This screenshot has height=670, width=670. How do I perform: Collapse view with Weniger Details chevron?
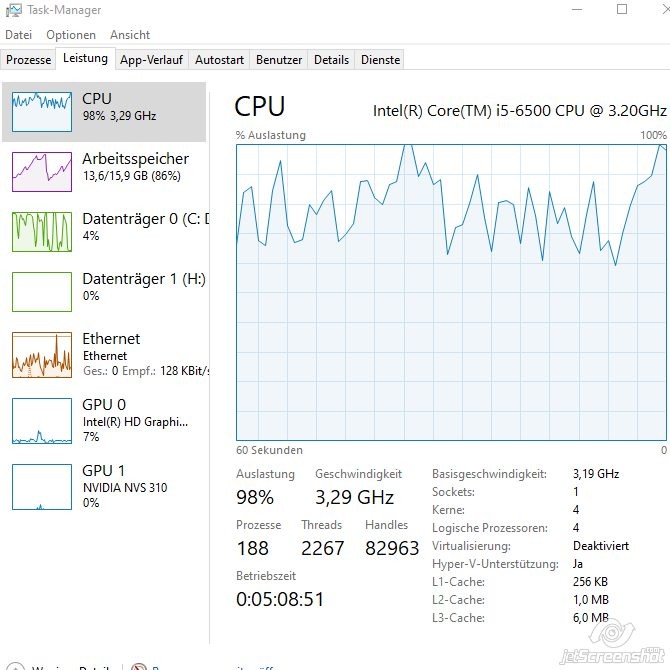tap(14, 668)
